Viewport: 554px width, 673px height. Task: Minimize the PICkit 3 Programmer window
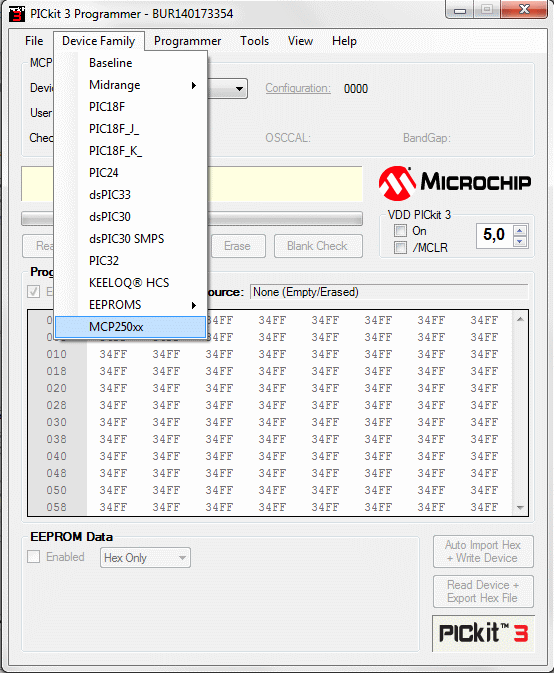[x=460, y=9]
